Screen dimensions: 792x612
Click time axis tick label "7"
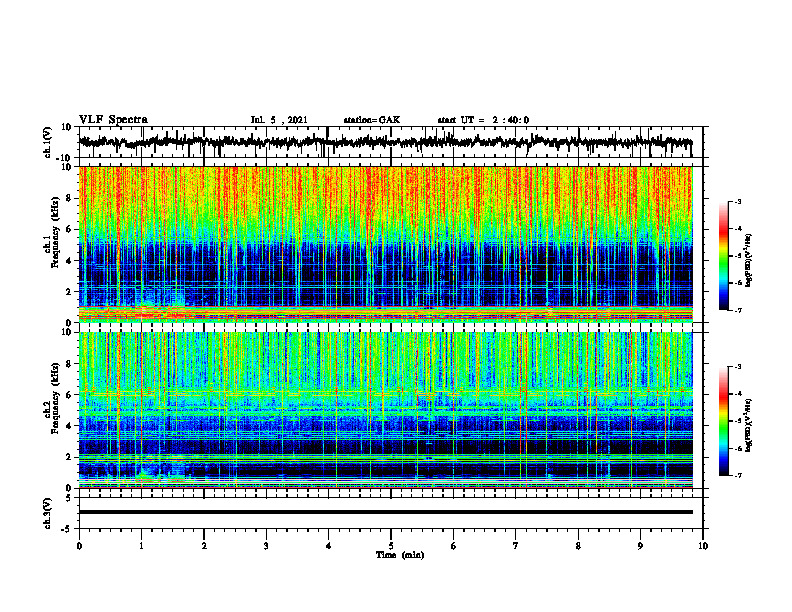click(516, 546)
